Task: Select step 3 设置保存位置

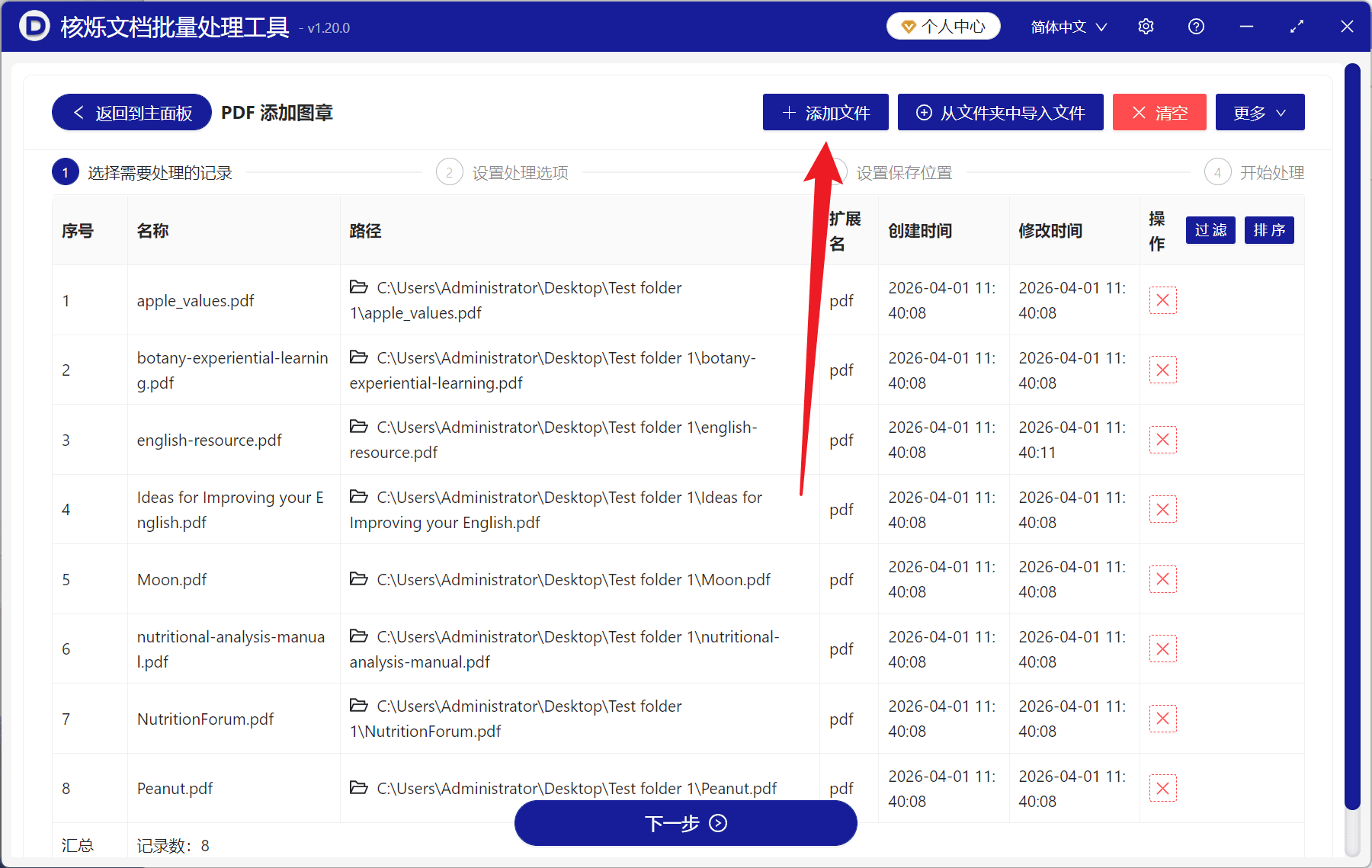Action: (x=904, y=172)
